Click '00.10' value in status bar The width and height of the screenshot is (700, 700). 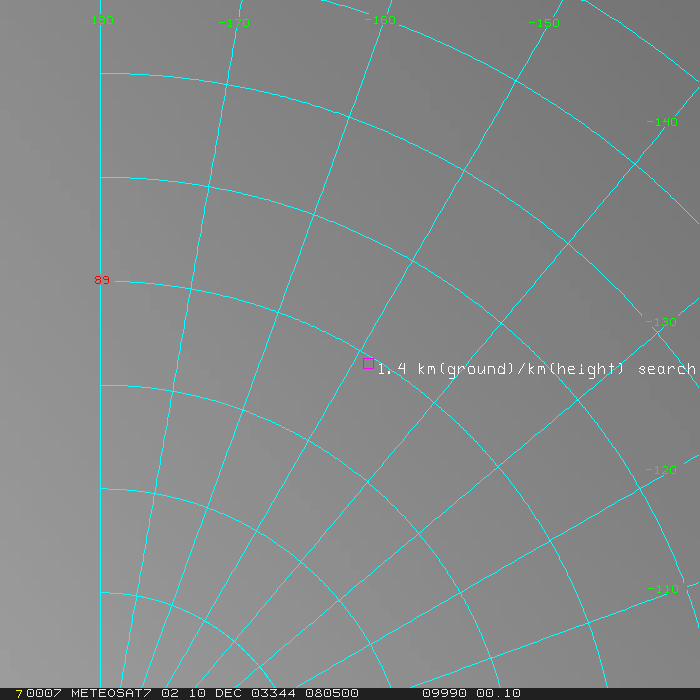tap(498, 693)
